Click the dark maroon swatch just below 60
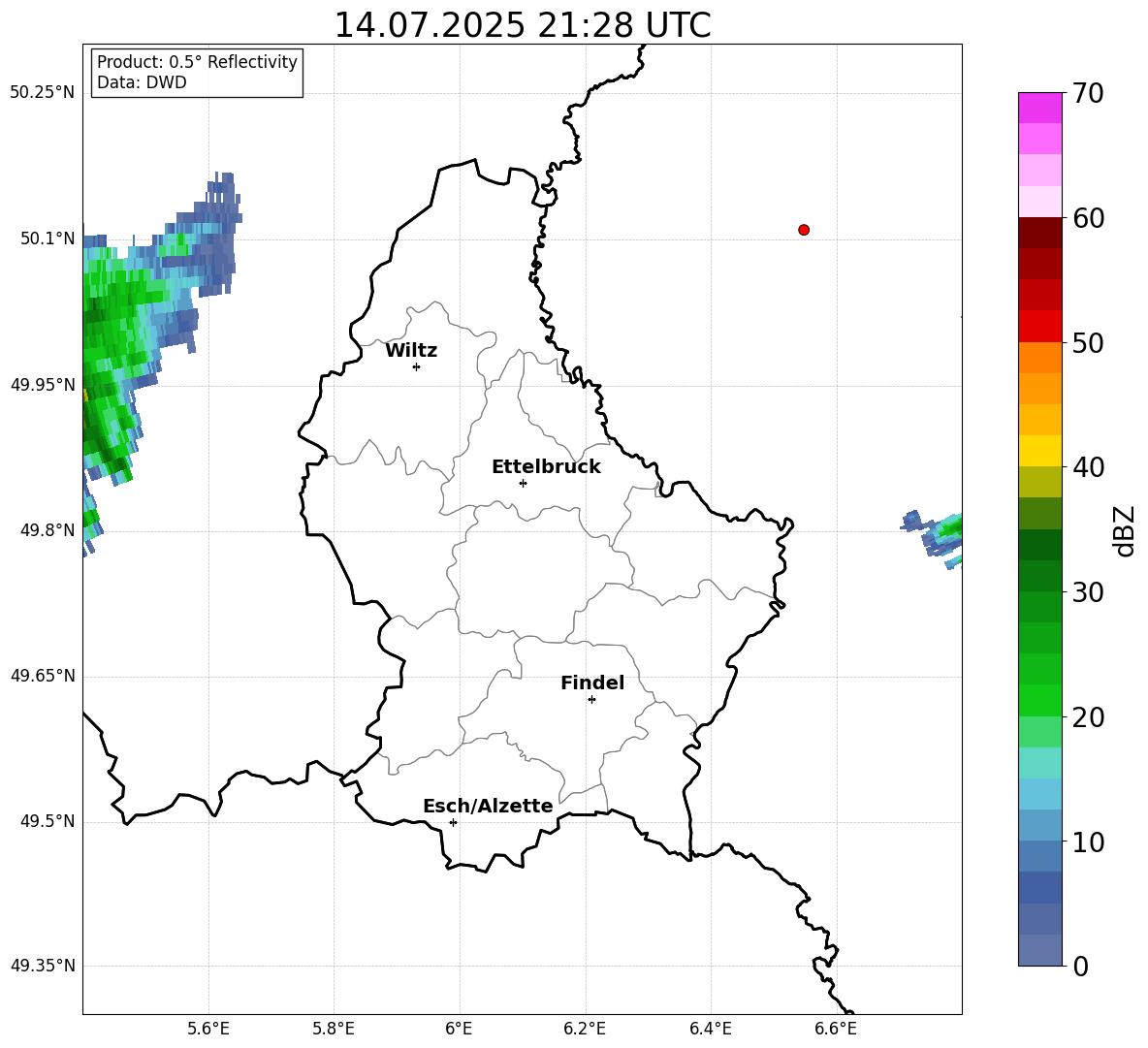This screenshot has width=1148, height=1048. (1040, 233)
